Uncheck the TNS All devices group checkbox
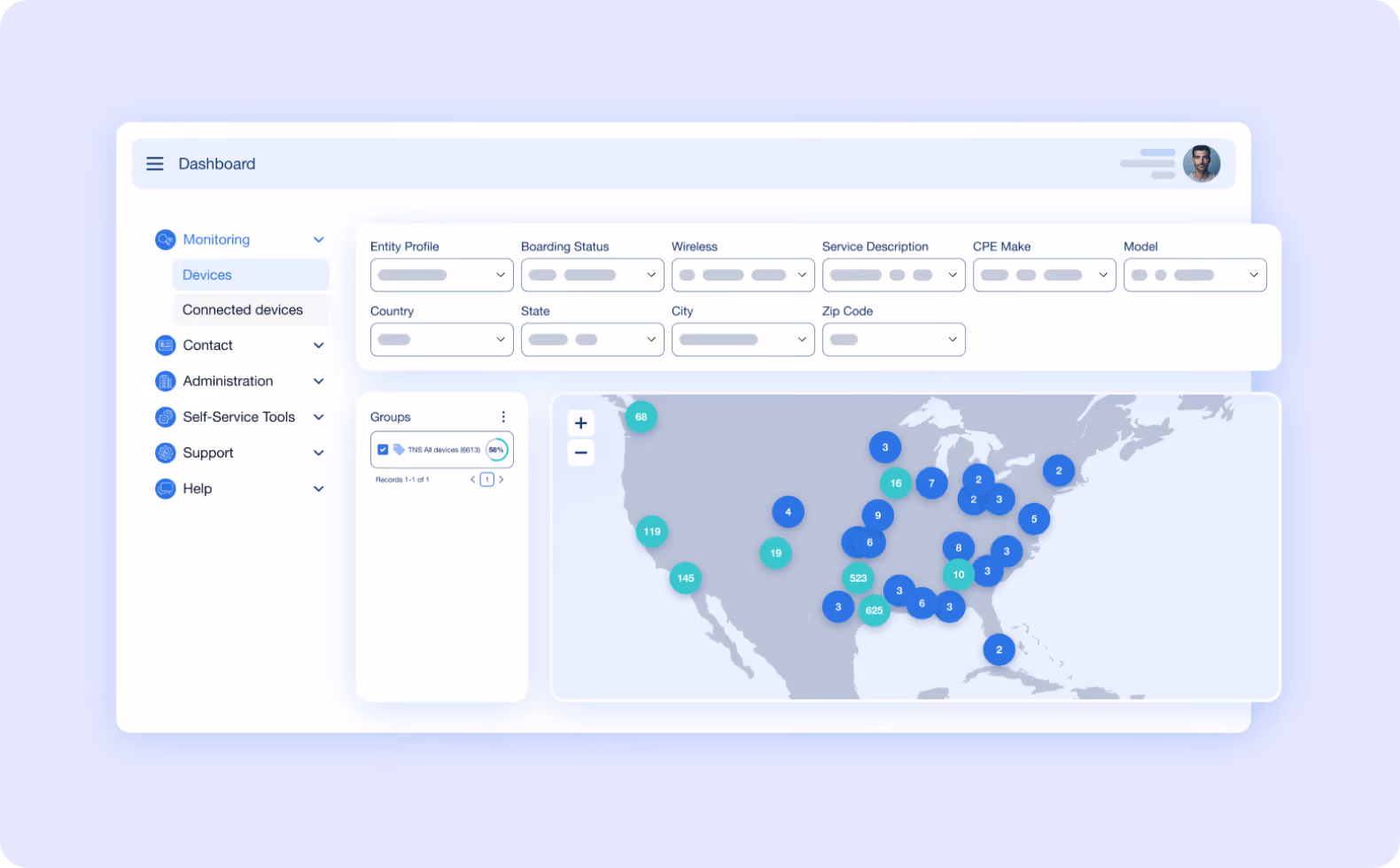Screen dimensions: 1400x868 (383, 450)
